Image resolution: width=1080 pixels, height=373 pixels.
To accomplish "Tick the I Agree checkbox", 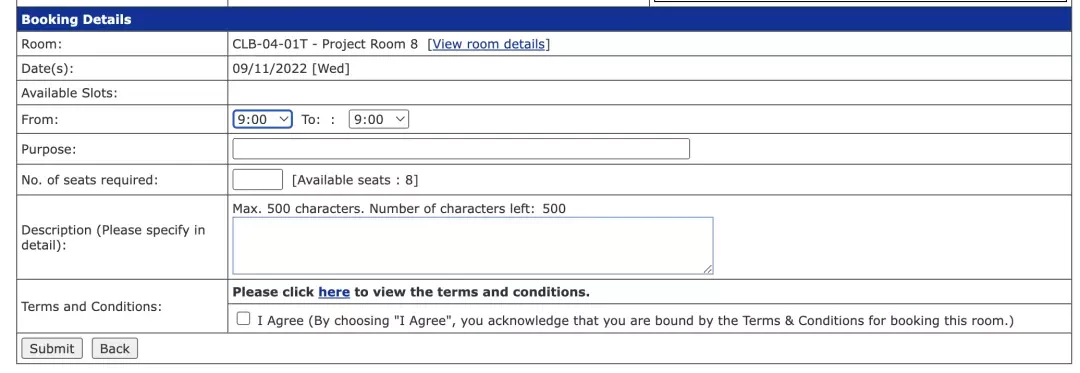I will [243, 319].
